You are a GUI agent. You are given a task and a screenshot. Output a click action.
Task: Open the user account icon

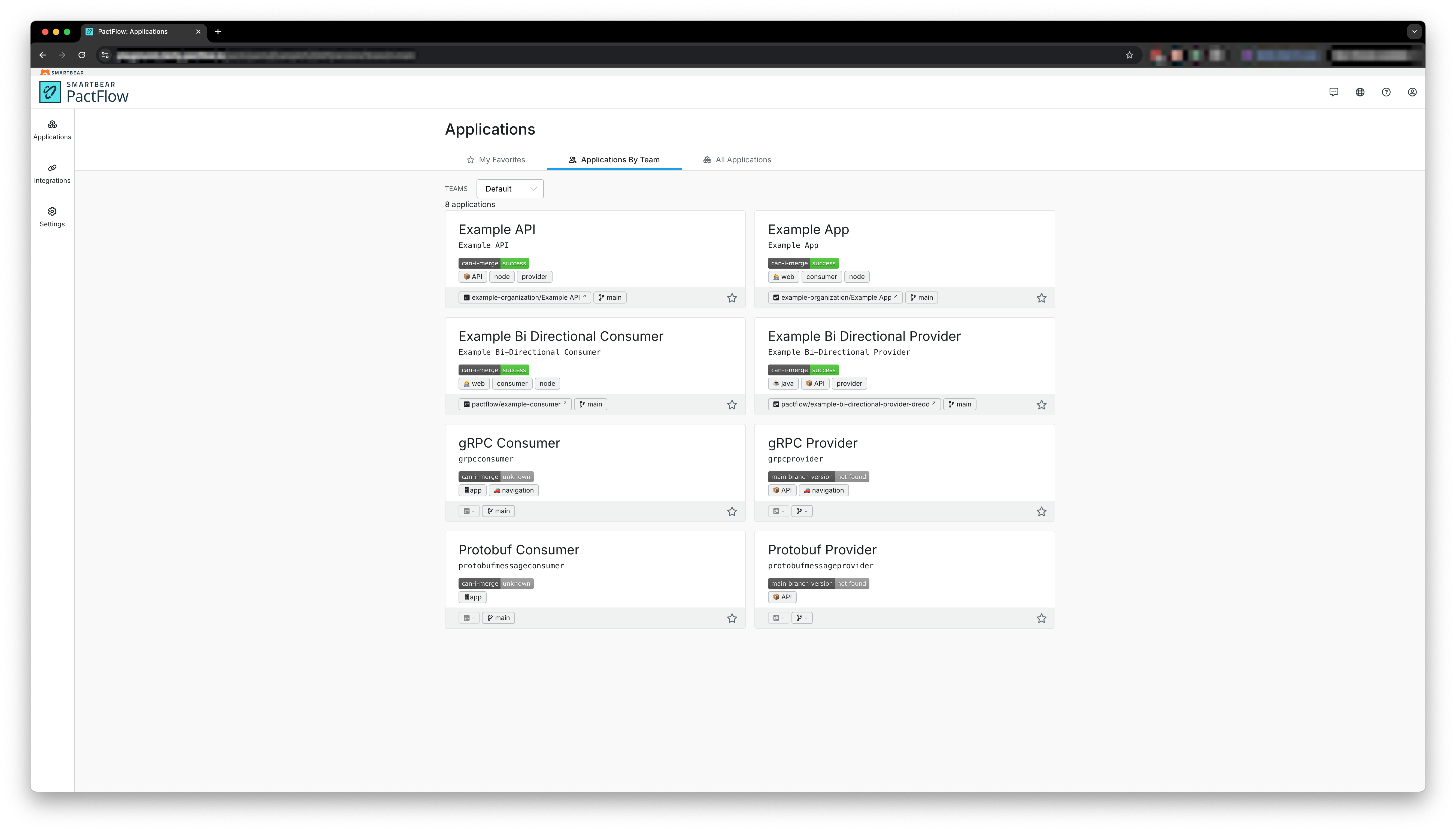point(1412,92)
